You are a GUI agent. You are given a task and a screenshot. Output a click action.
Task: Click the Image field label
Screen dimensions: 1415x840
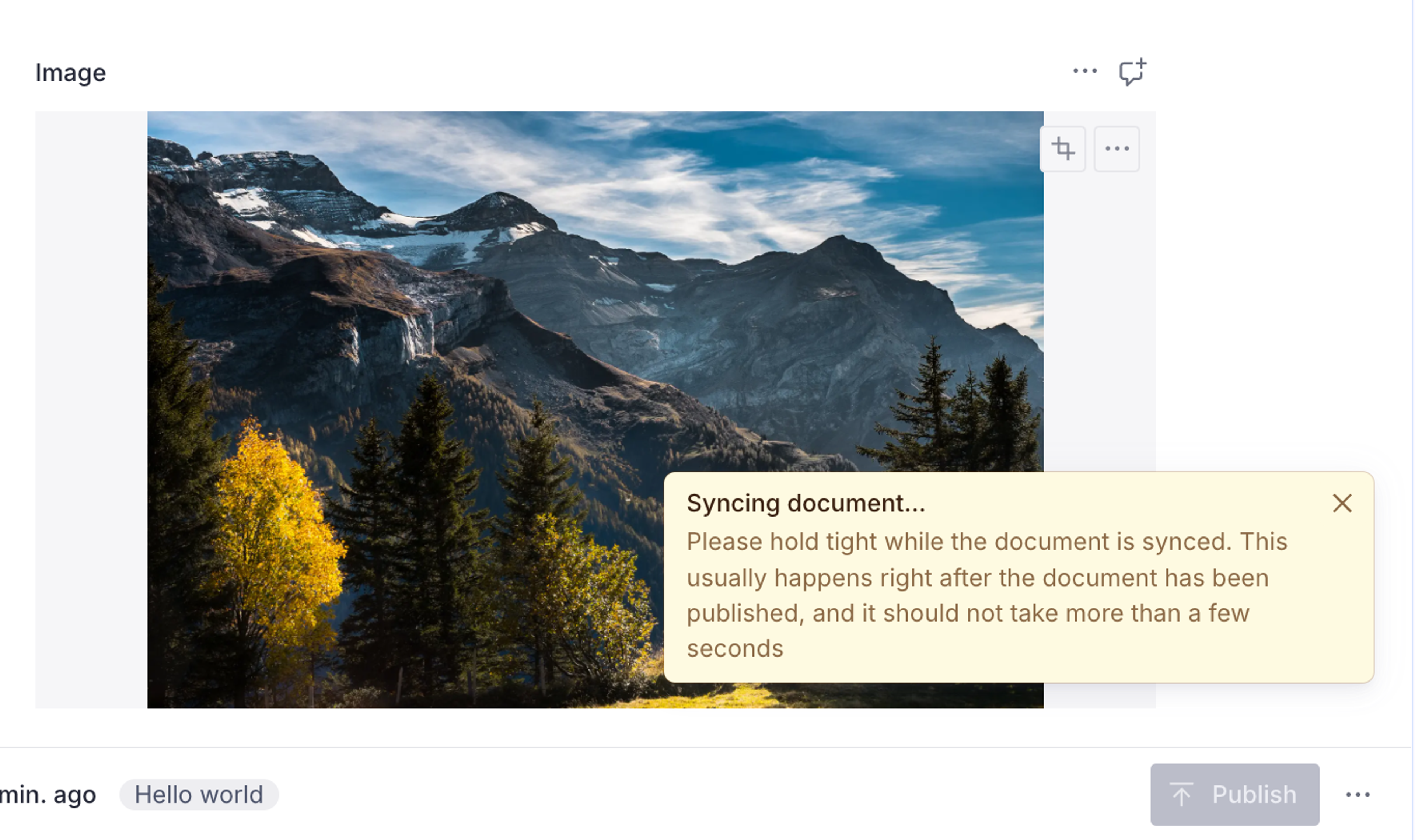[70, 73]
